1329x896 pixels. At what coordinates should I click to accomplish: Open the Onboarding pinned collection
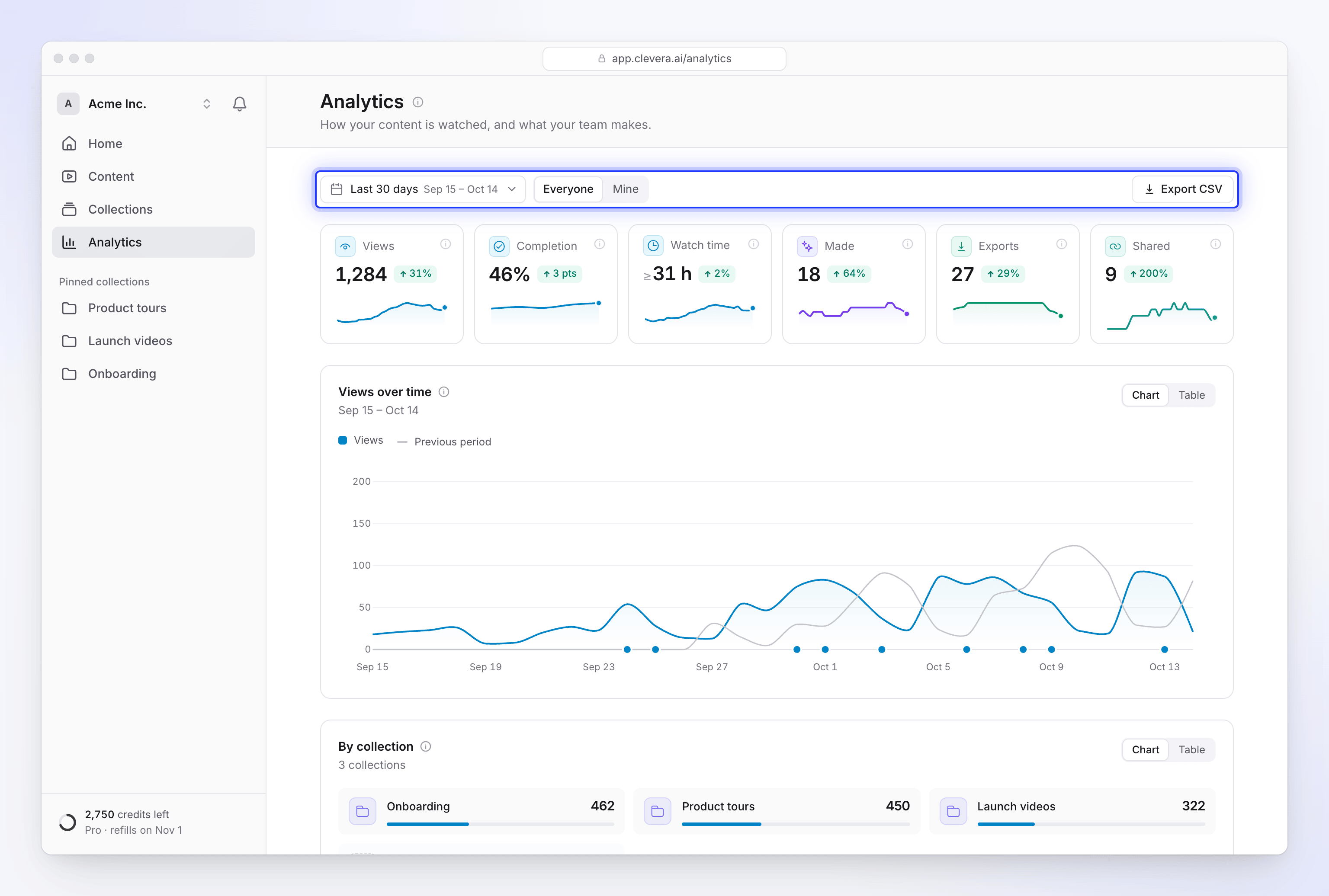[x=153, y=374]
